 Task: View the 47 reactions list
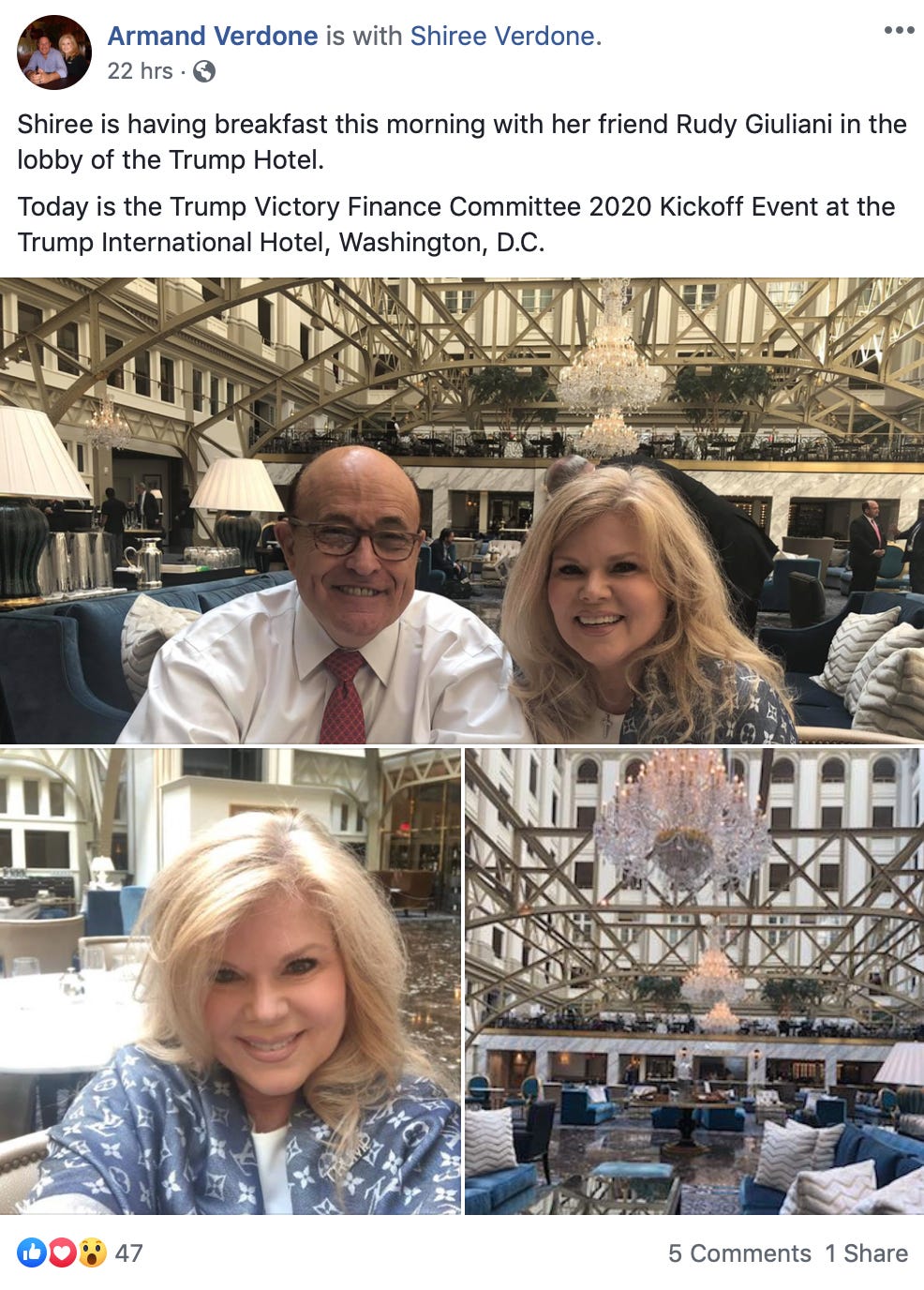pyautogui.click(x=128, y=1253)
